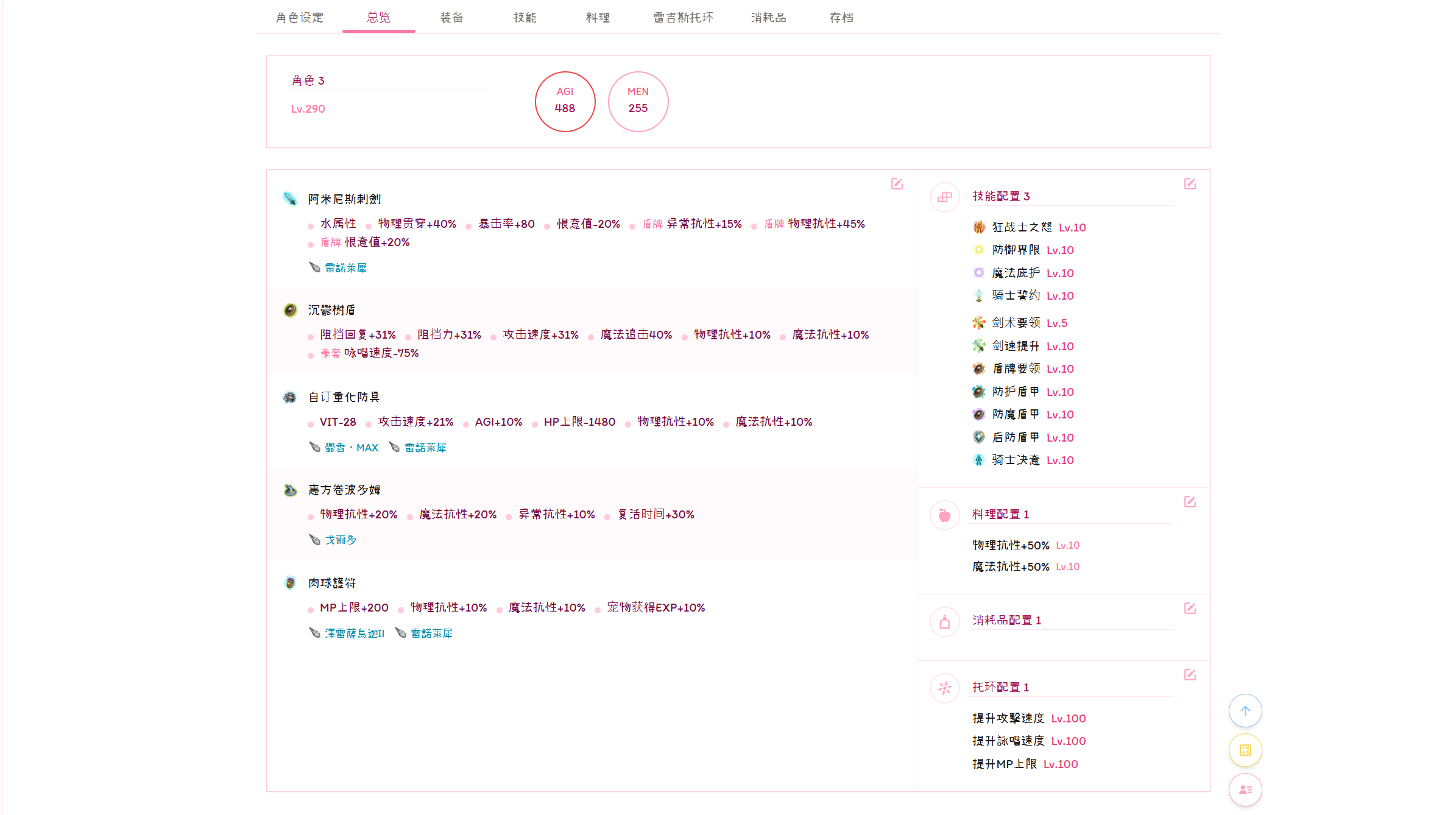Edit 托环配置 1 using pencil icon
This screenshot has width=1456, height=815.
[x=1190, y=675]
